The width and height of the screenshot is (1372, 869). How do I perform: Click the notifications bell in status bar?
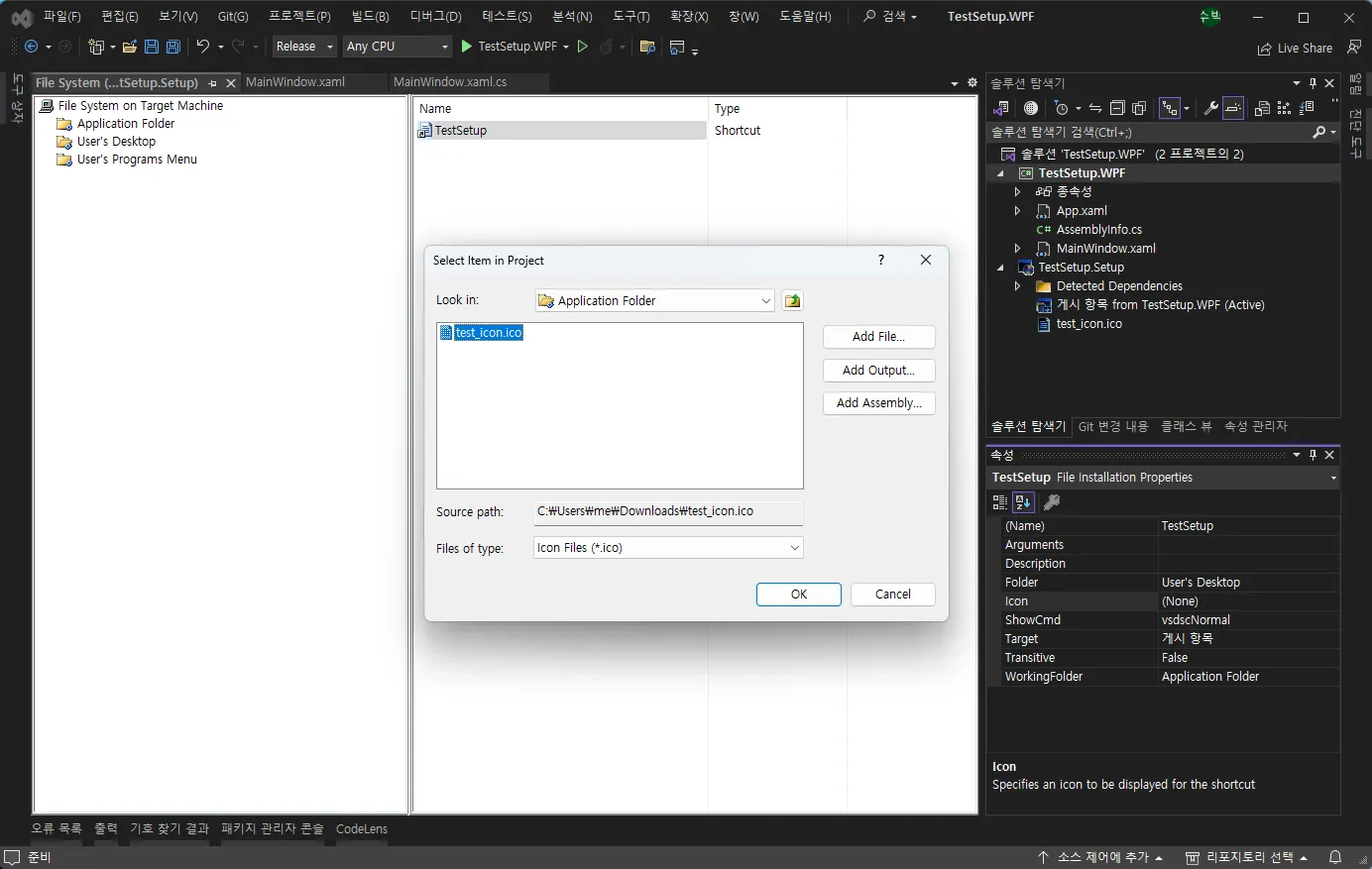tap(1335, 857)
